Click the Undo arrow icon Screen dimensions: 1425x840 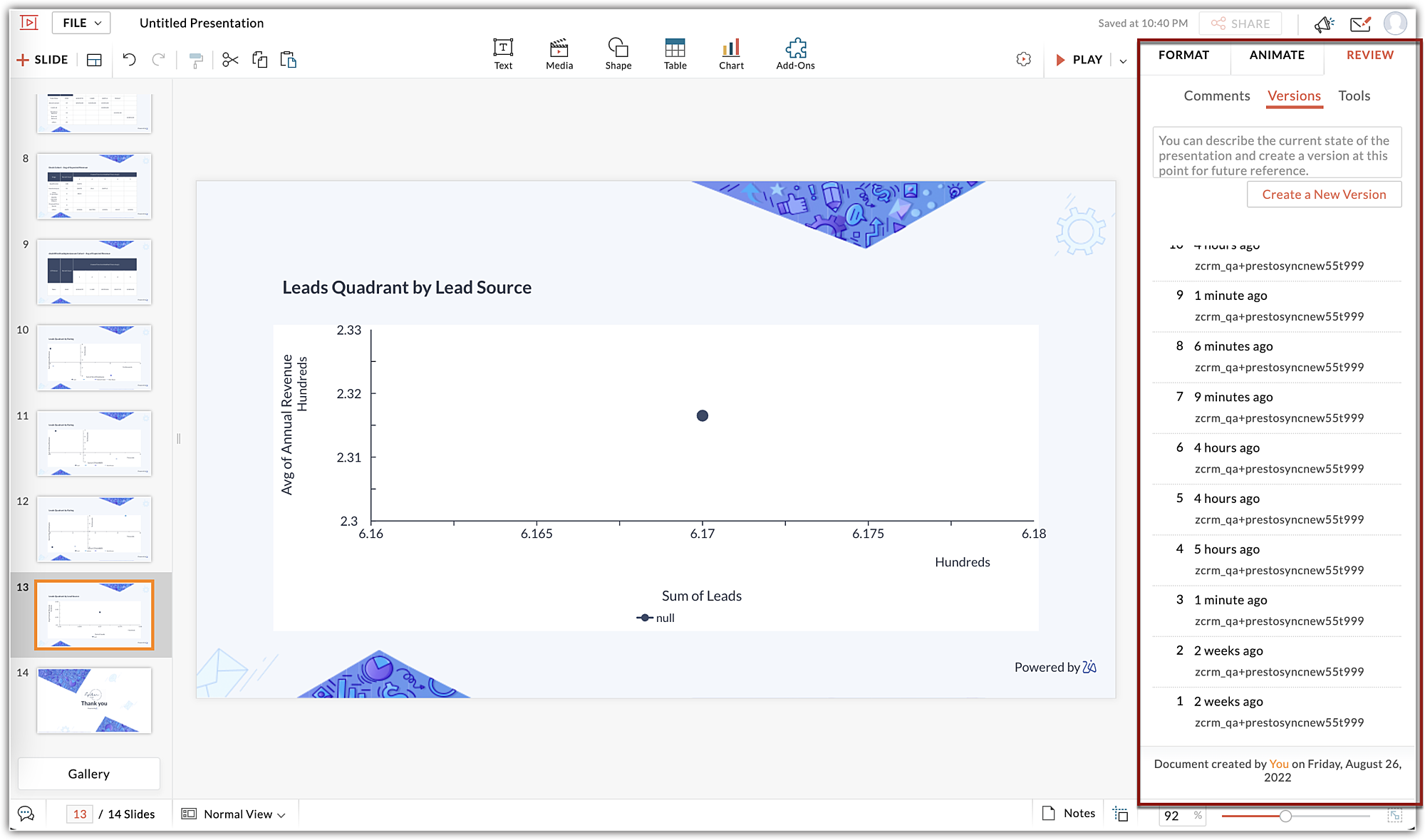[129, 60]
